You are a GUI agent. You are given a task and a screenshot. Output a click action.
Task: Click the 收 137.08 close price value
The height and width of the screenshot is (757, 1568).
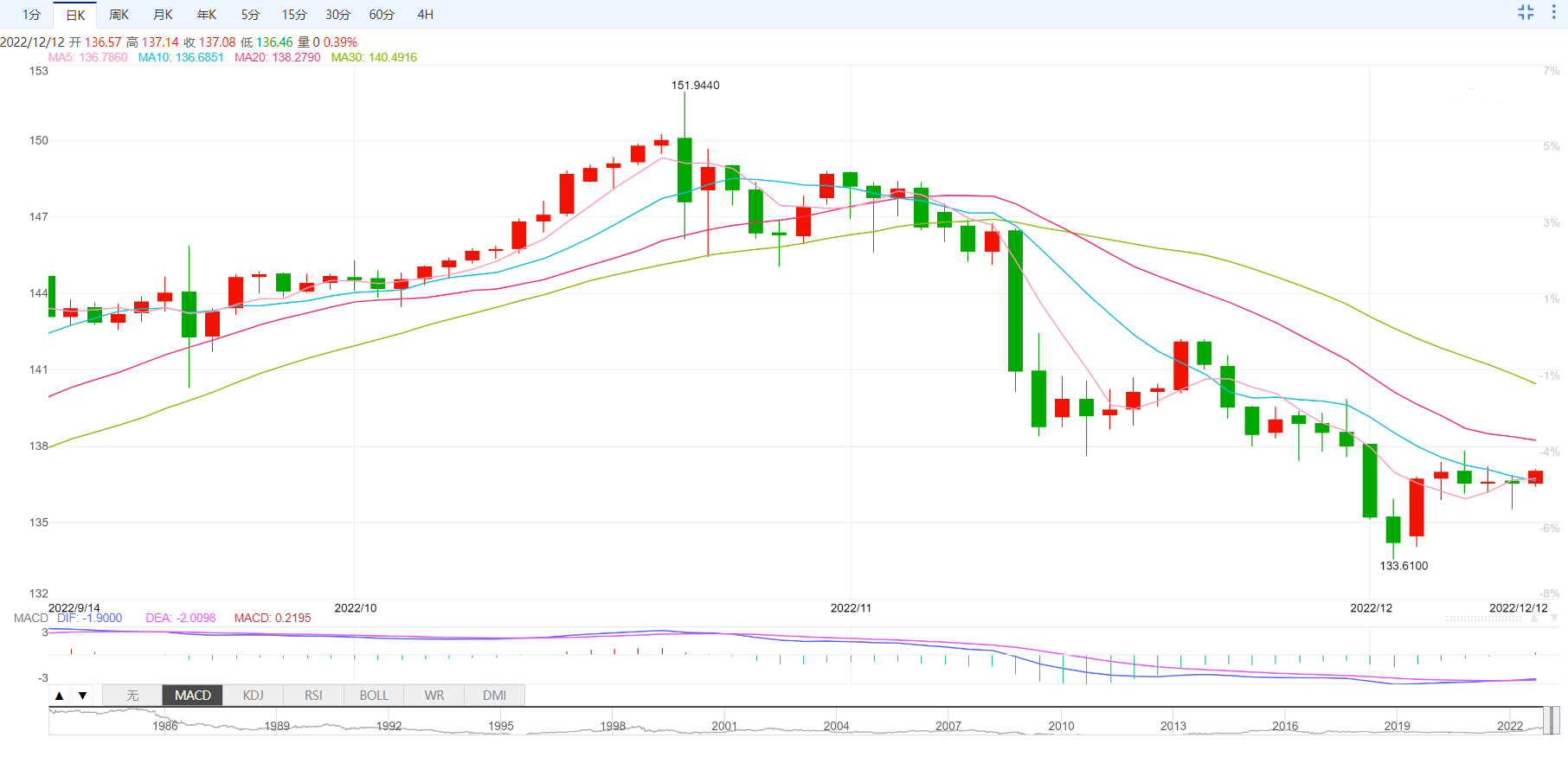(x=209, y=42)
